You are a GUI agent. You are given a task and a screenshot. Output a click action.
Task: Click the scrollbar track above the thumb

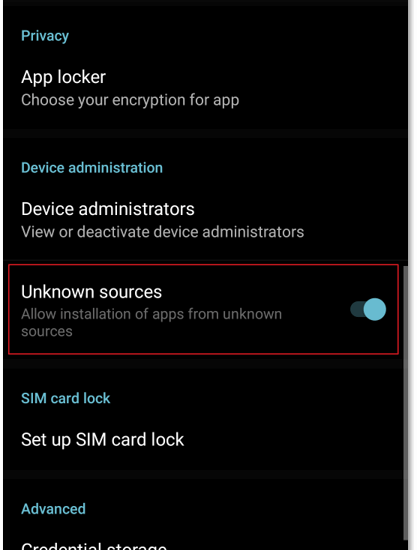click(405, 133)
